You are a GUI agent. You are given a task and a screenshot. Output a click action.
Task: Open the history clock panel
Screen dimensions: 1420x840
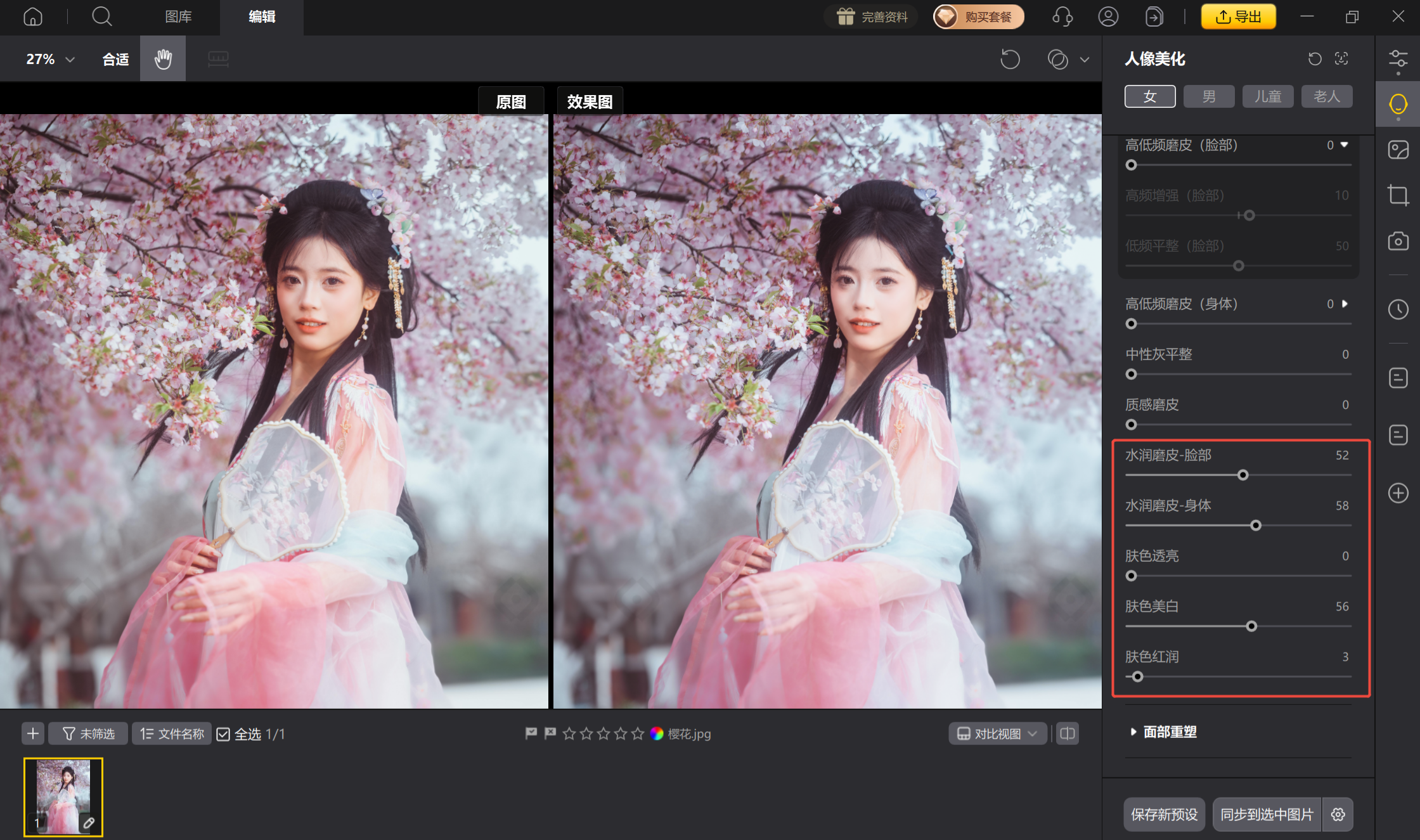pyautogui.click(x=1398, y=309)
